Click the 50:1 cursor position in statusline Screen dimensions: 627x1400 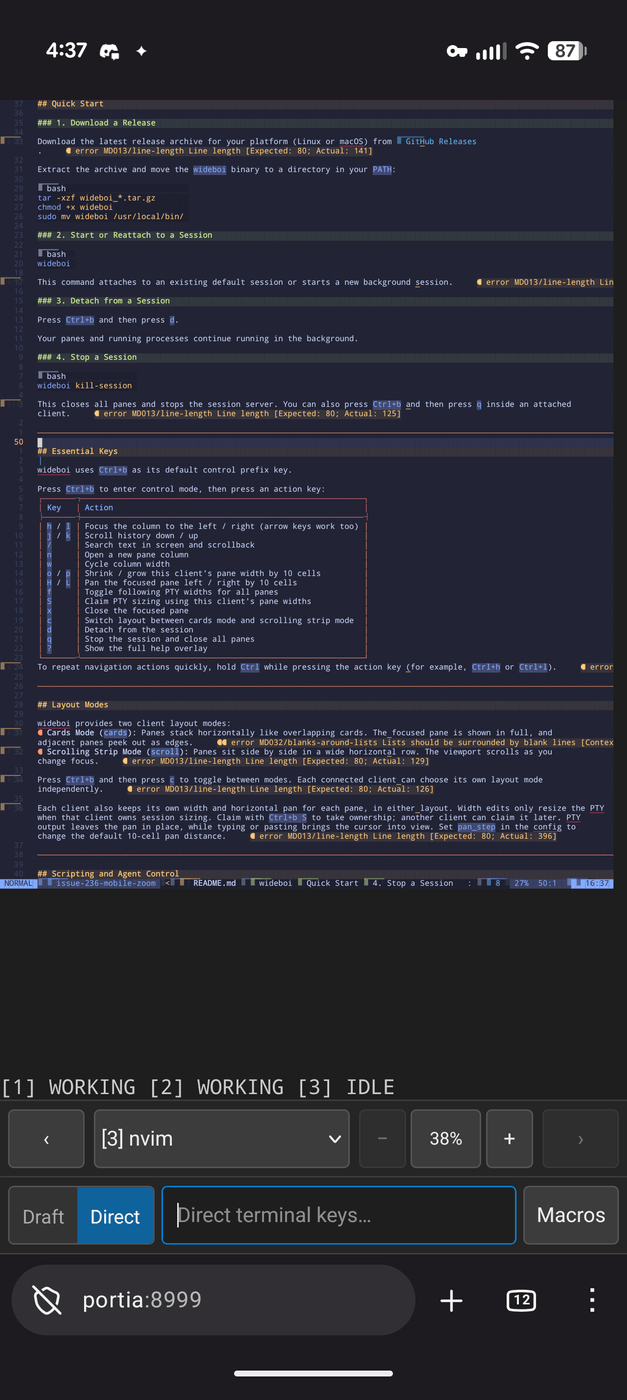[547, 884]
